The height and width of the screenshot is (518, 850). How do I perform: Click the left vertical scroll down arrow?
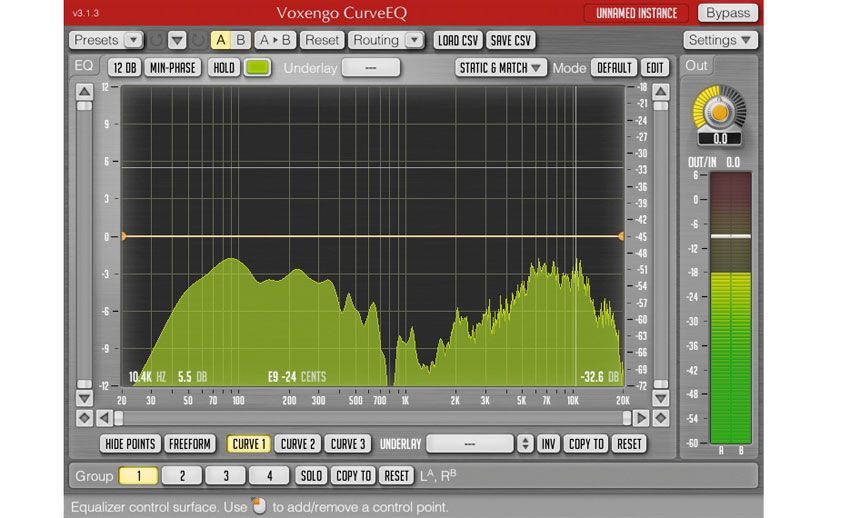pos(84,399)
